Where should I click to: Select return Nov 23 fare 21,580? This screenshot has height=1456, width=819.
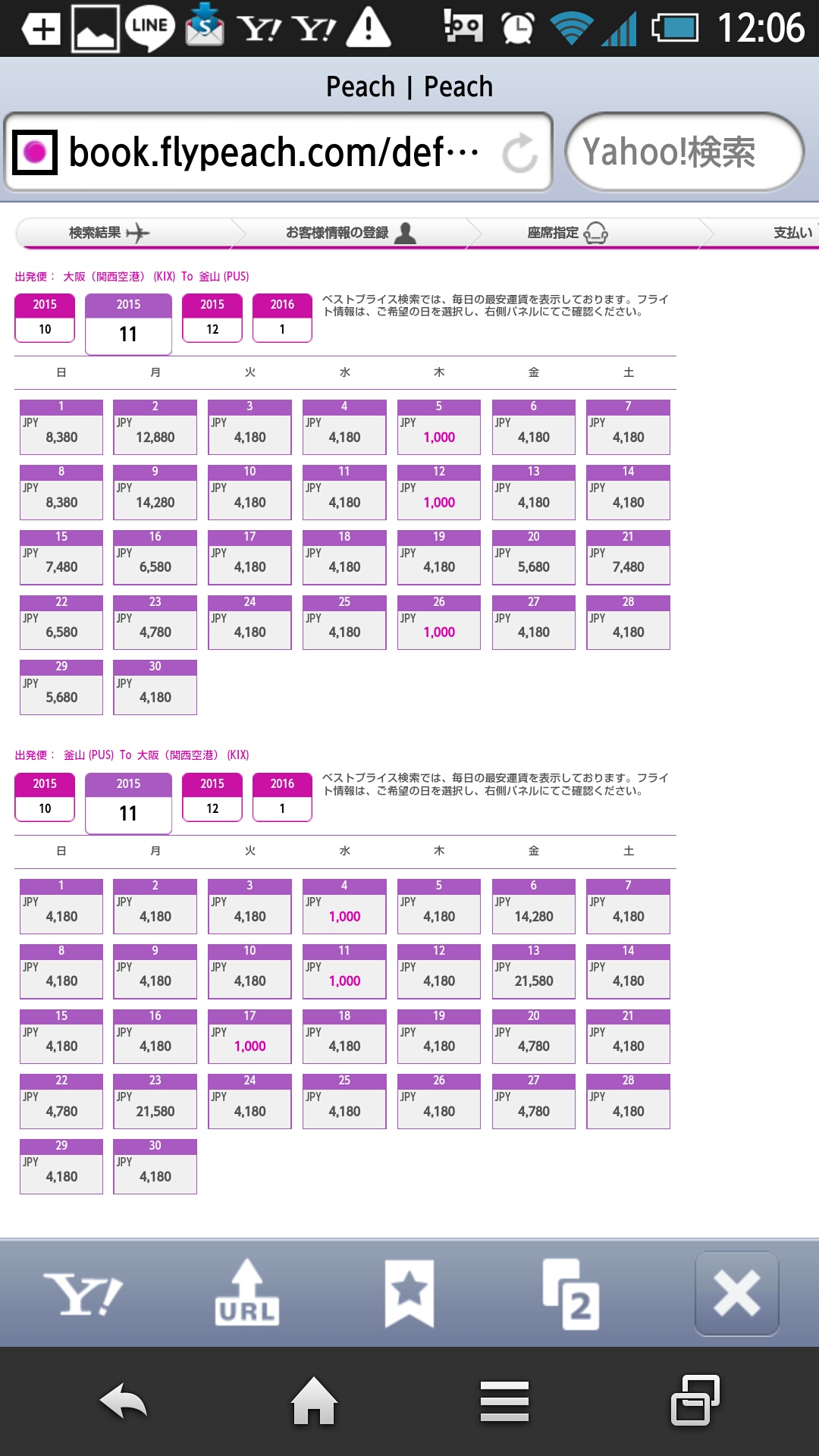[x=155, y=1102]
